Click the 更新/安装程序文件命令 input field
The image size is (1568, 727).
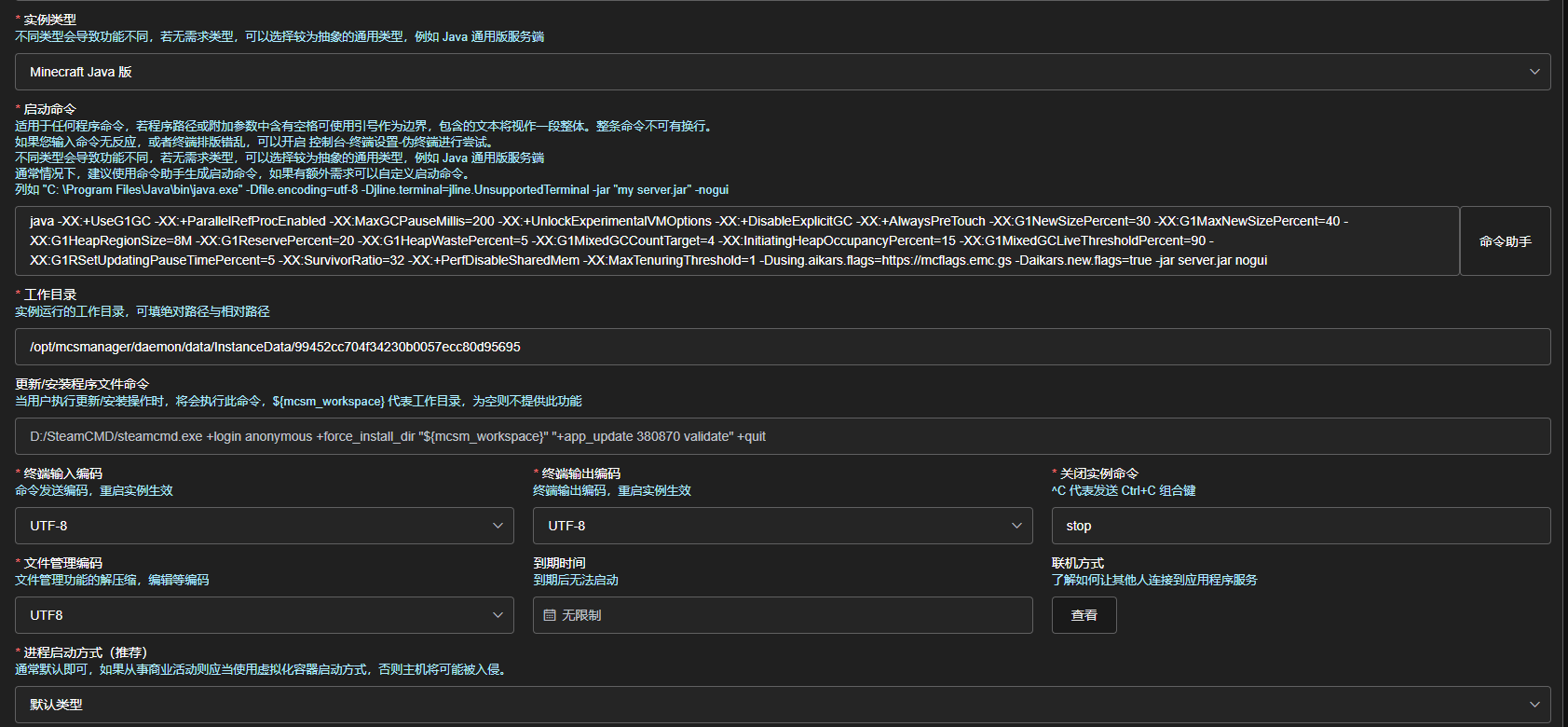[x=783, y=436]
